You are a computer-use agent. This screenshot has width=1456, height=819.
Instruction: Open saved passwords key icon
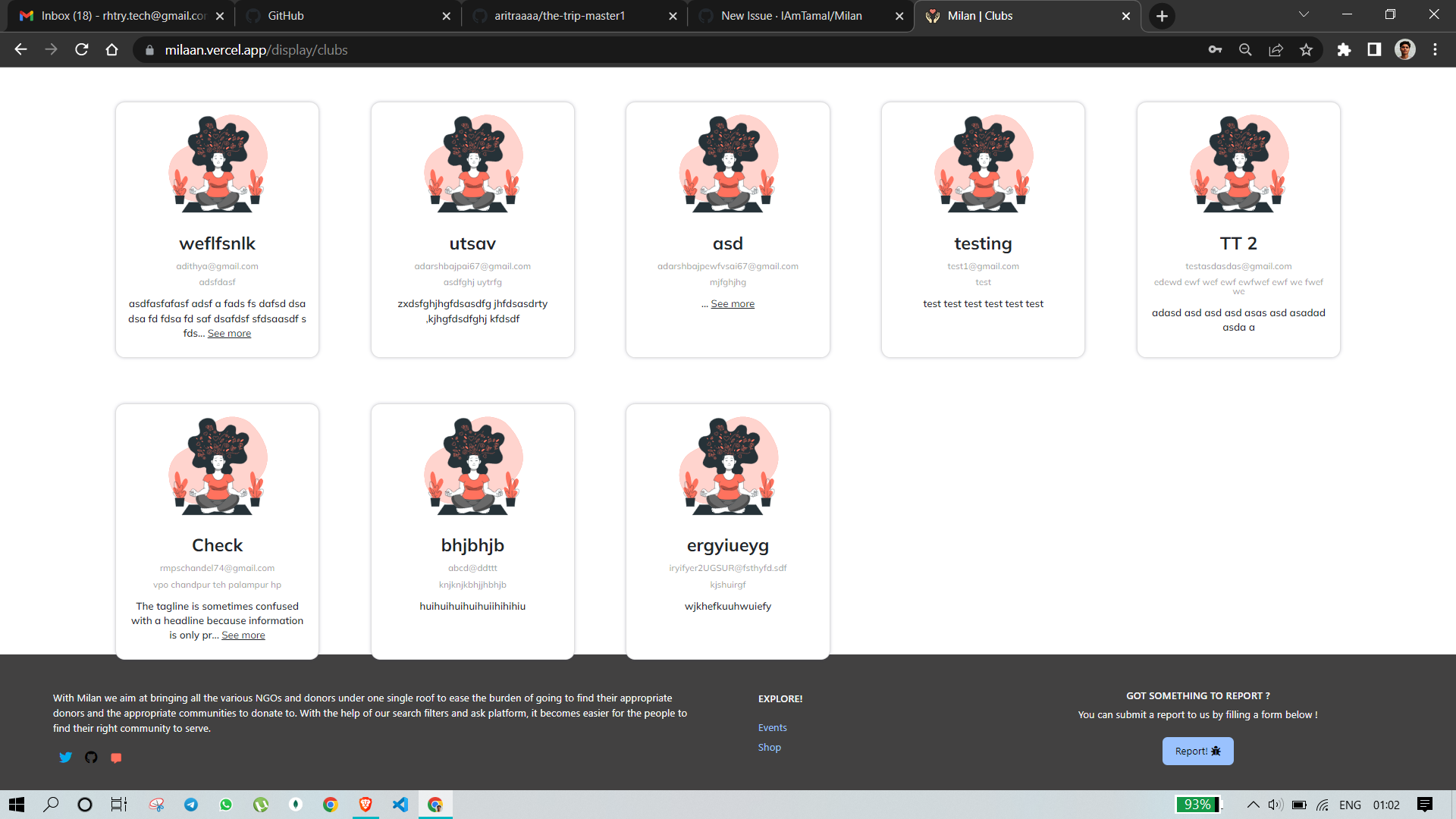(x=1215, y=50)
